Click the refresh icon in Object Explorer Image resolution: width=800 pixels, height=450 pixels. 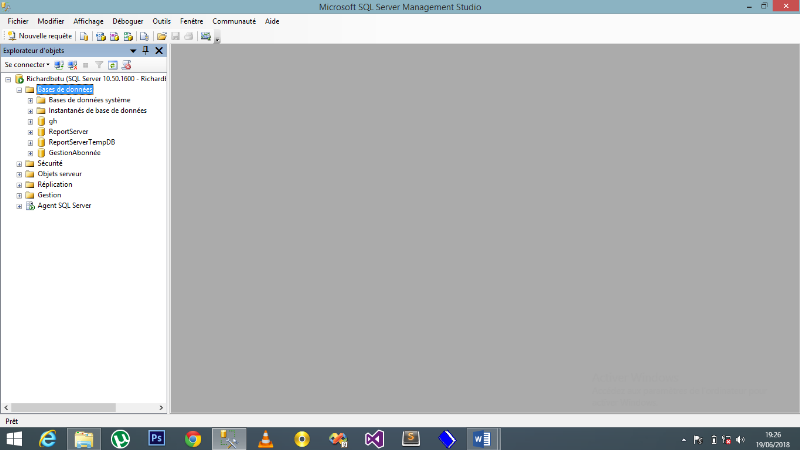113,65
